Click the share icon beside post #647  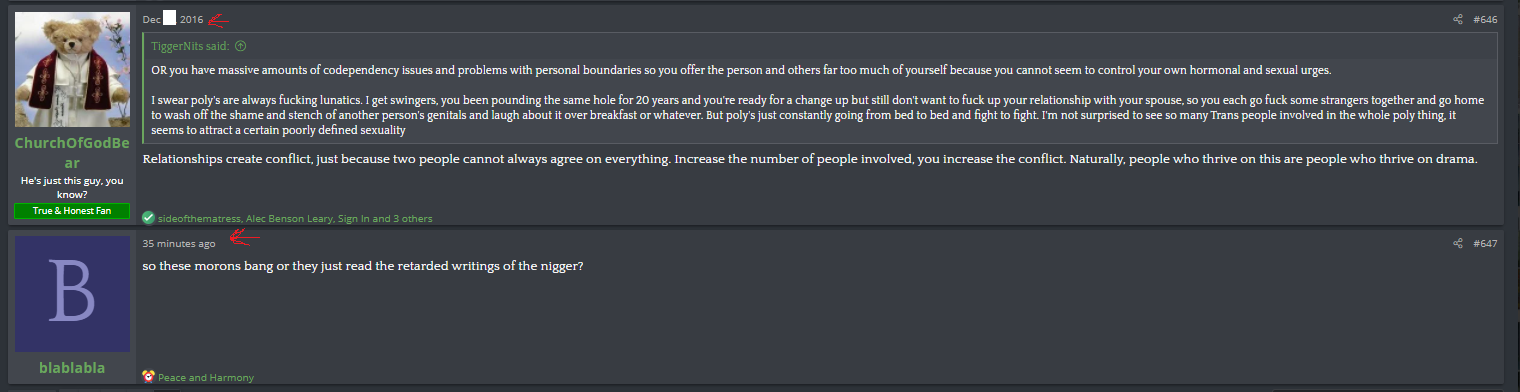point(1458,243)
